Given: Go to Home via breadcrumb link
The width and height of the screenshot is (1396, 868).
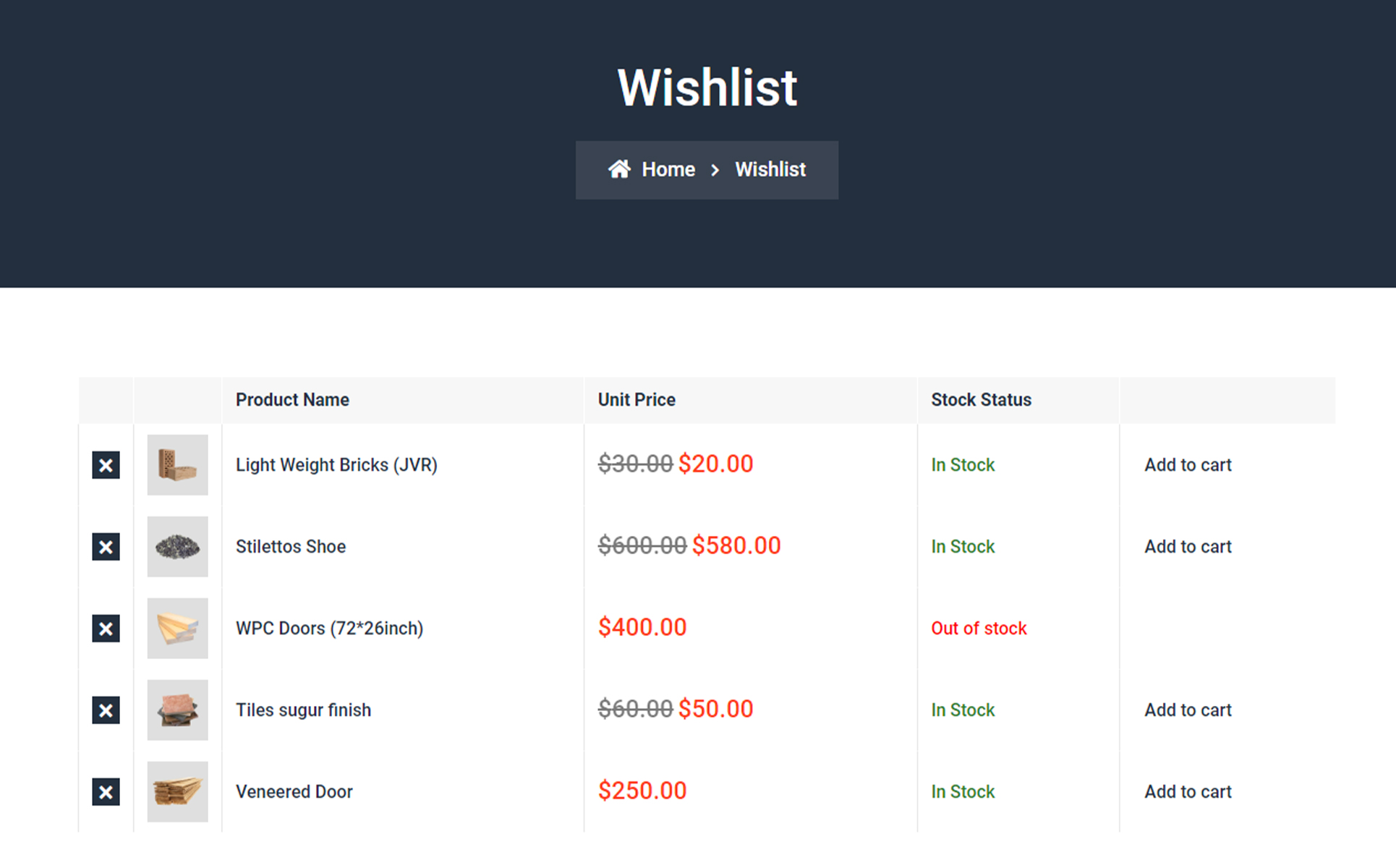Looking at the screenshot, I should point(668,169).
